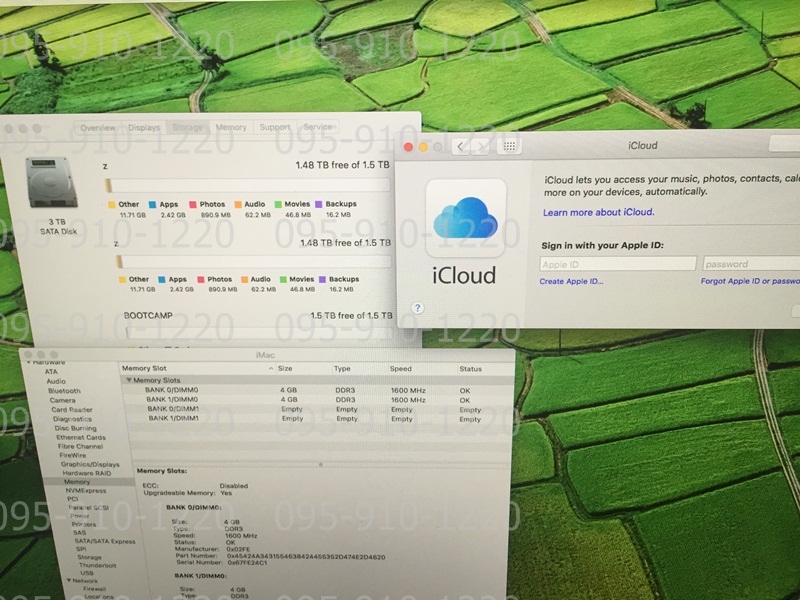Select the BANK 0/DIMM1 table row
The width and height of the screenshot is (800, 600).
coord(318,409)
